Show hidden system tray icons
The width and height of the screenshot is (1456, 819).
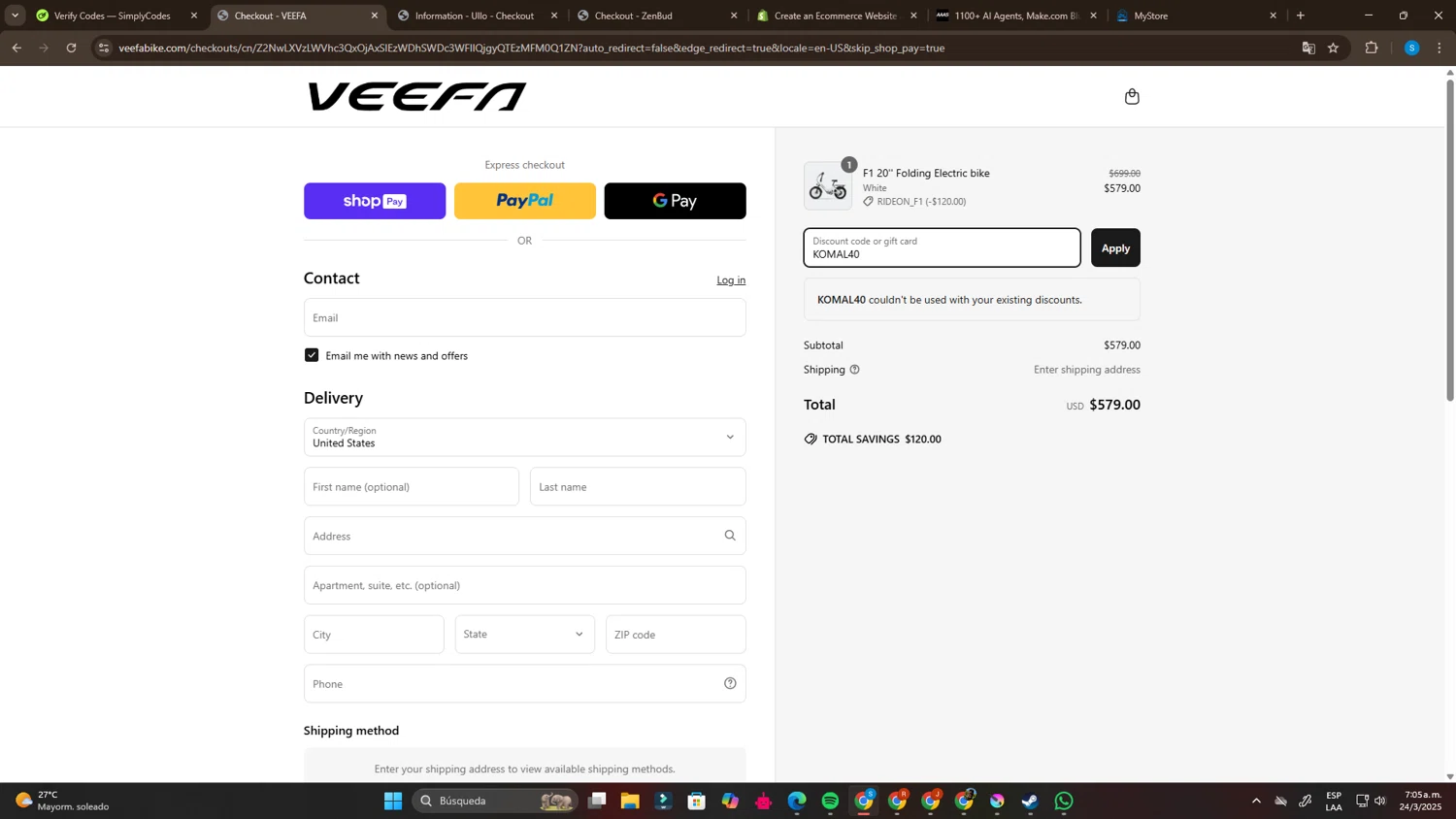(x=1256, y=801)
